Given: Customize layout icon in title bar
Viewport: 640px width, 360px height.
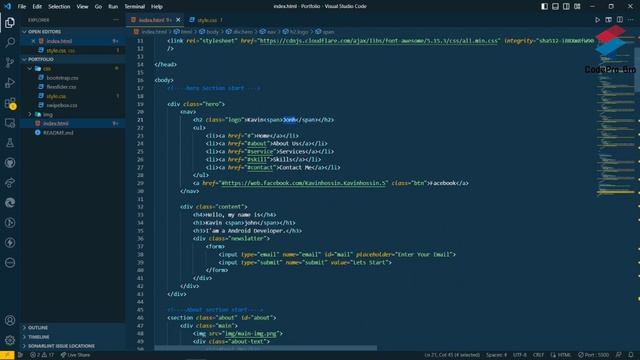Looking at the screenshot, I should click(577, 7).
